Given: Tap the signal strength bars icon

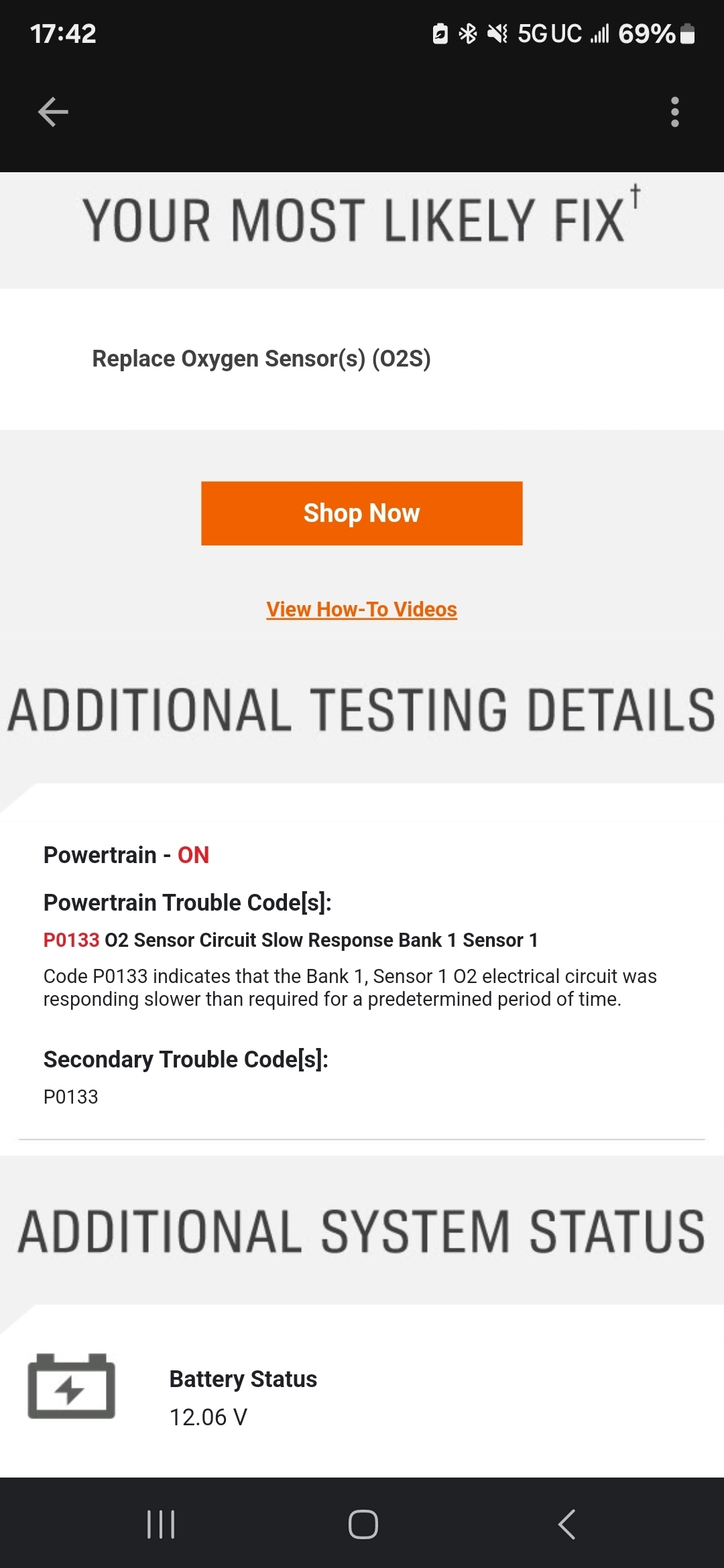Looking at the screenshot, I should click(x=599, y=34).
